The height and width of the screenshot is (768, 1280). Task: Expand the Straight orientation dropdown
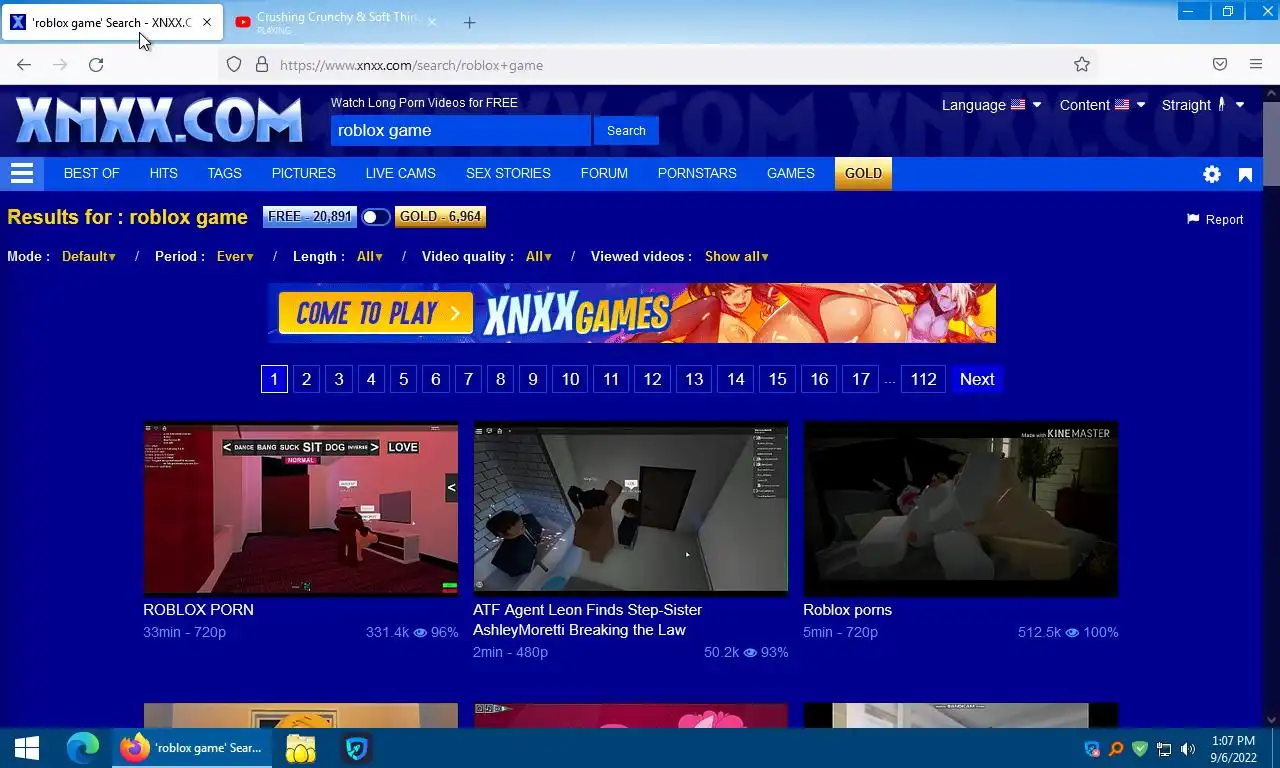point(1203,105)
